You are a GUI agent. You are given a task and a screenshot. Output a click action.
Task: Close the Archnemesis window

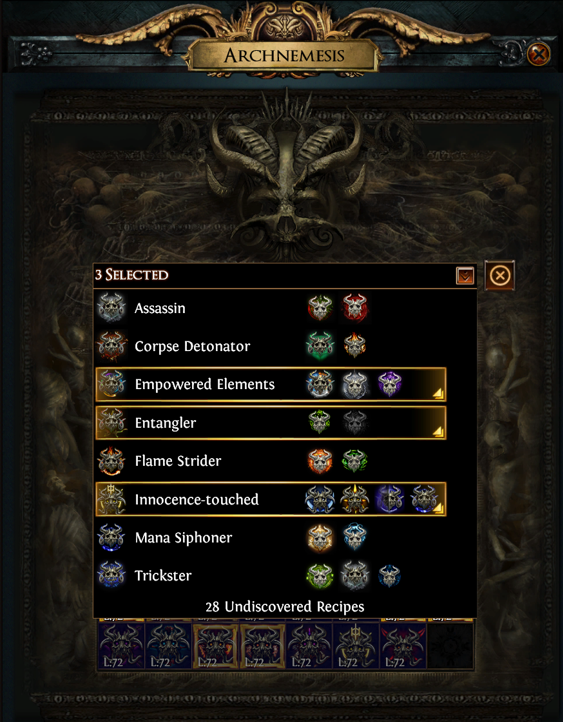(x=538, y=54)
